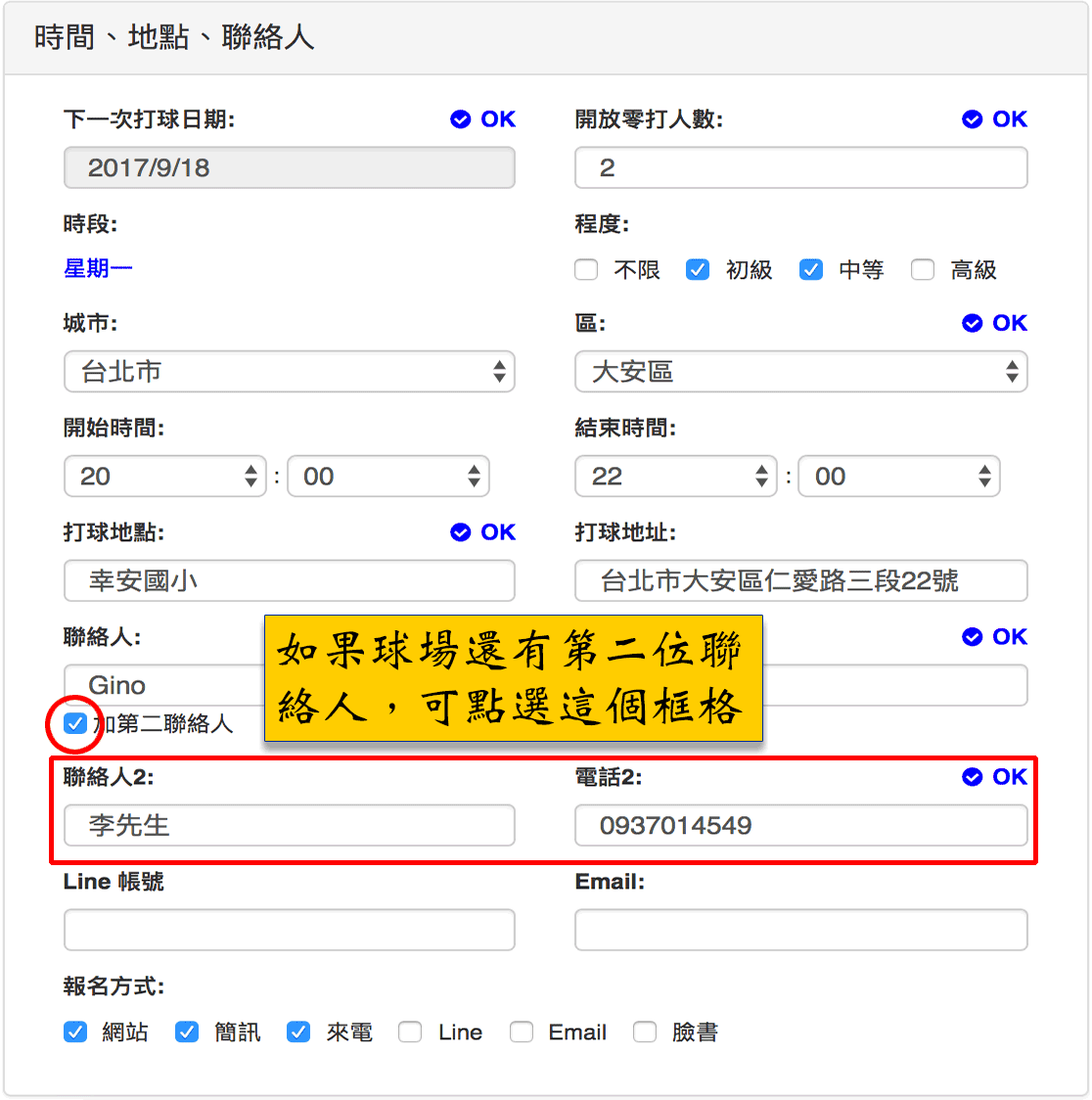Click OK checkmark icon beside 打球地點

pyautogui.click(x=461, y=532)
